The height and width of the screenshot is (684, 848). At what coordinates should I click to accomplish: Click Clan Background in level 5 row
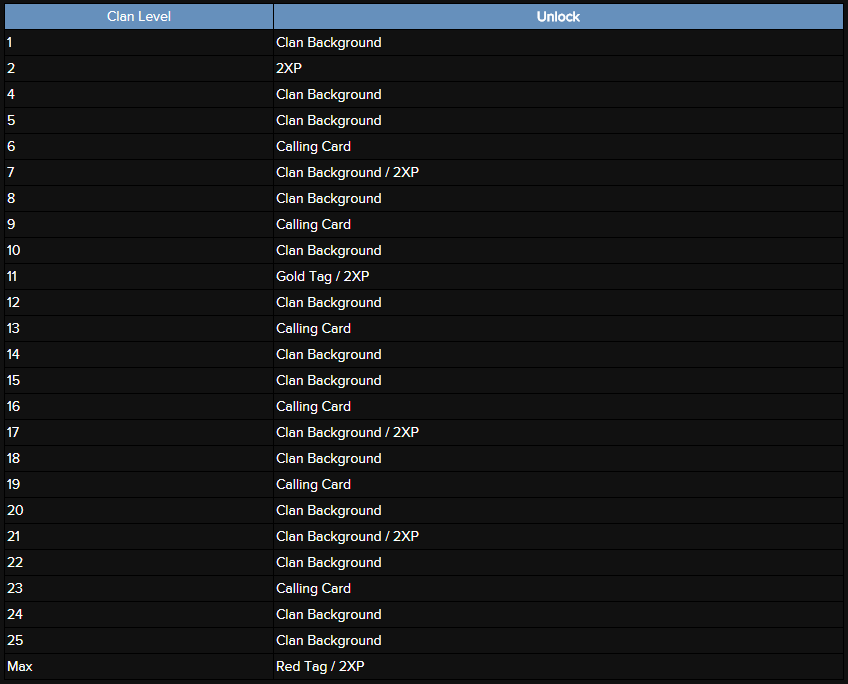click(558, 120)
